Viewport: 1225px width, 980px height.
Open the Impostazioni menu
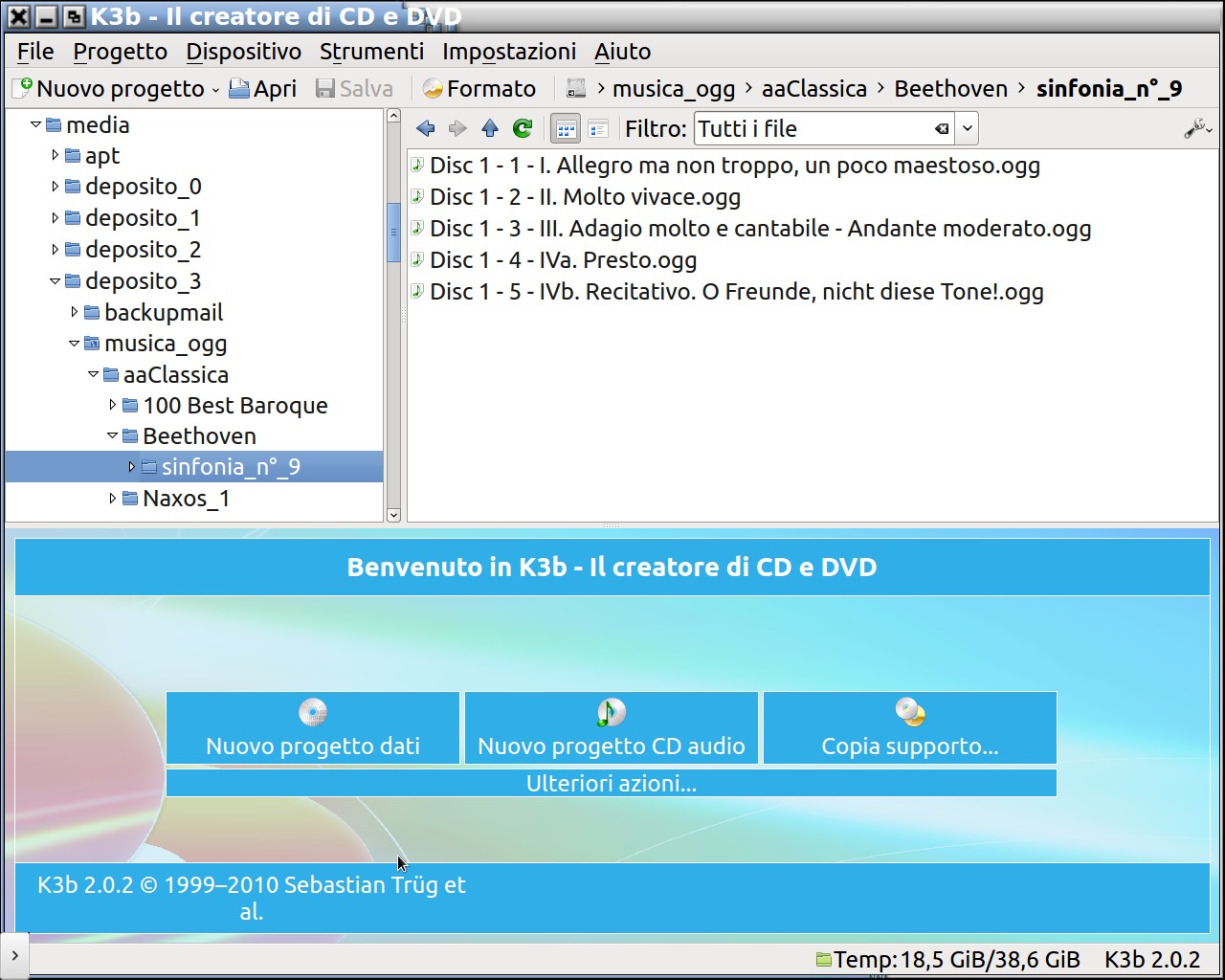[509, 51]
